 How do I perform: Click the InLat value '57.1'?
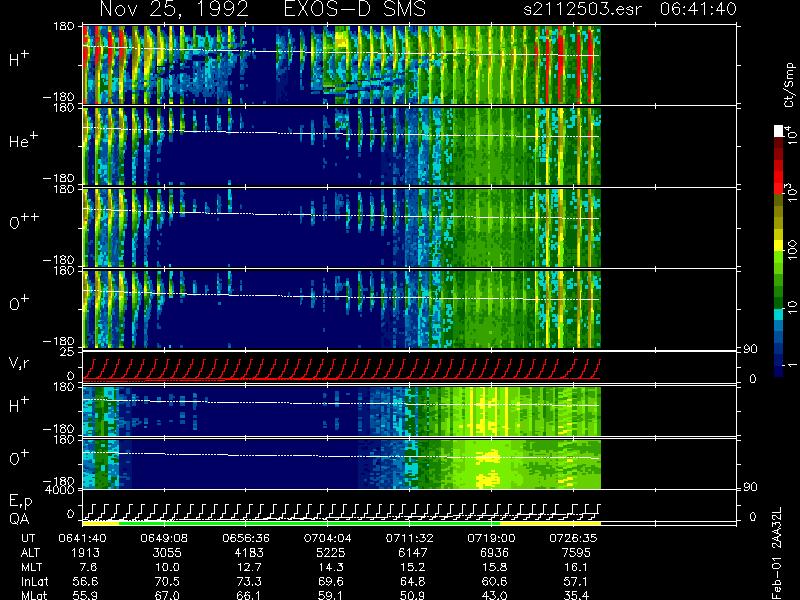click(576, 582)
